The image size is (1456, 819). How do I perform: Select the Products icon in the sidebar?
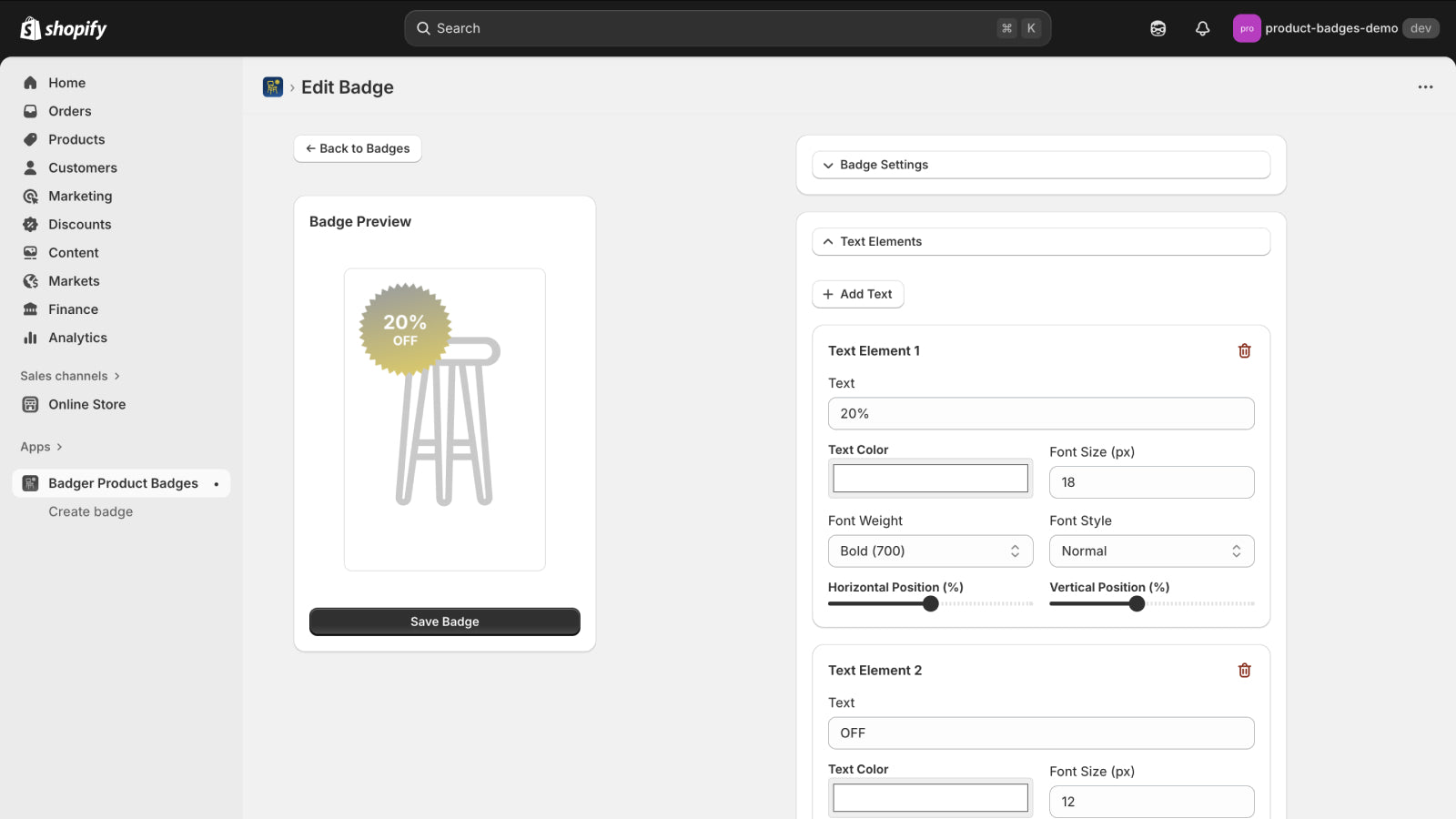(x=30, y=139)
